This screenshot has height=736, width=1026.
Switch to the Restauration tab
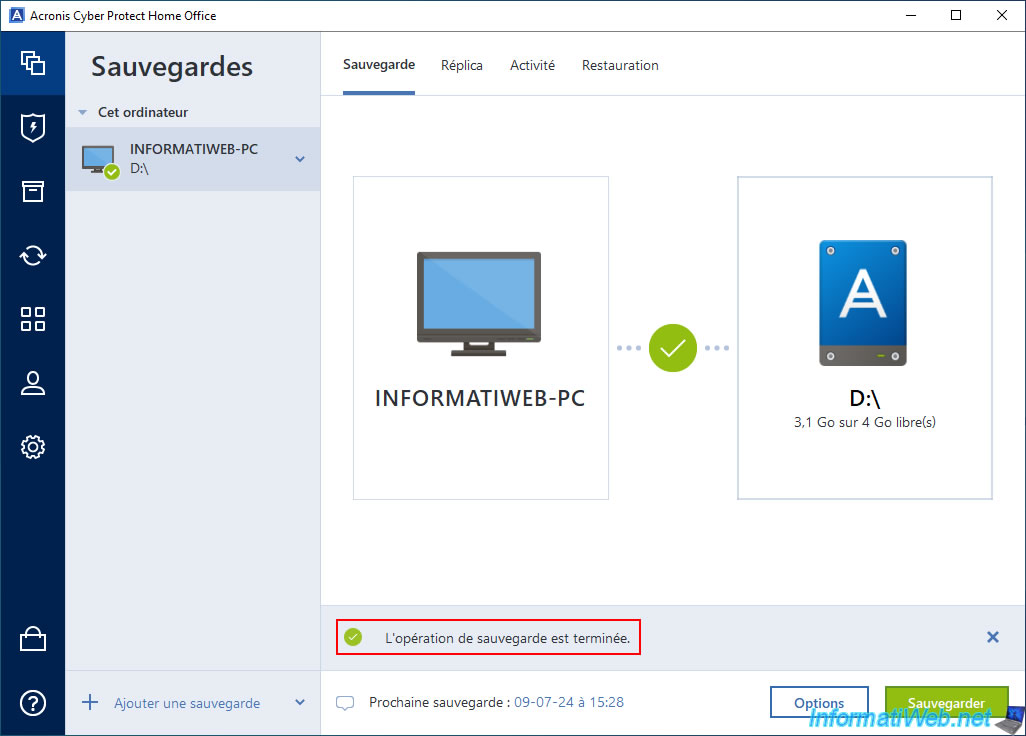pyautogui.click(x=620, y=65)
